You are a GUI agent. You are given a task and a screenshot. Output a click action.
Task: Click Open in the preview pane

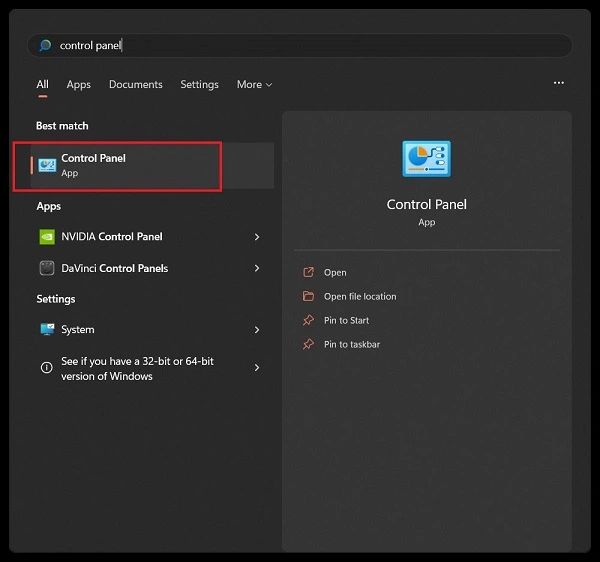coord(335,272)
